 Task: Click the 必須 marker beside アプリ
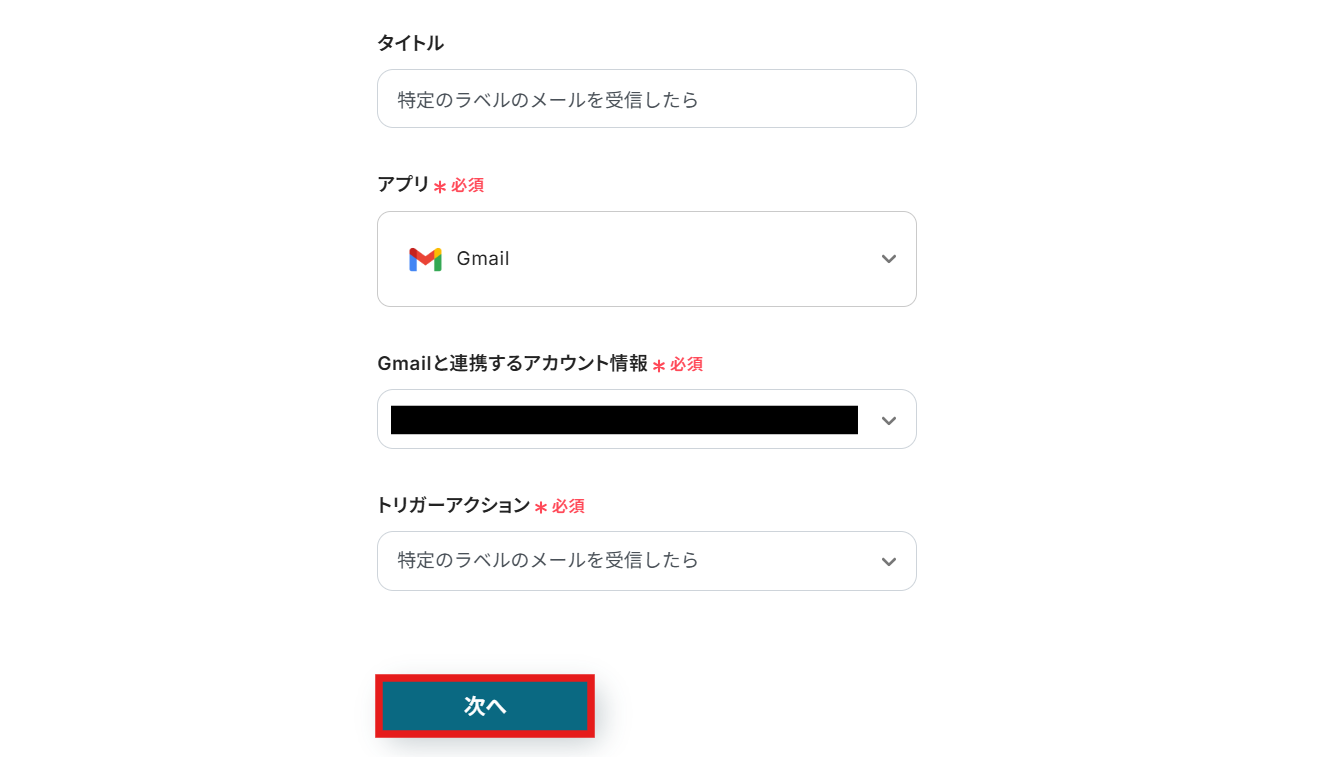click(x=468, y=186)
